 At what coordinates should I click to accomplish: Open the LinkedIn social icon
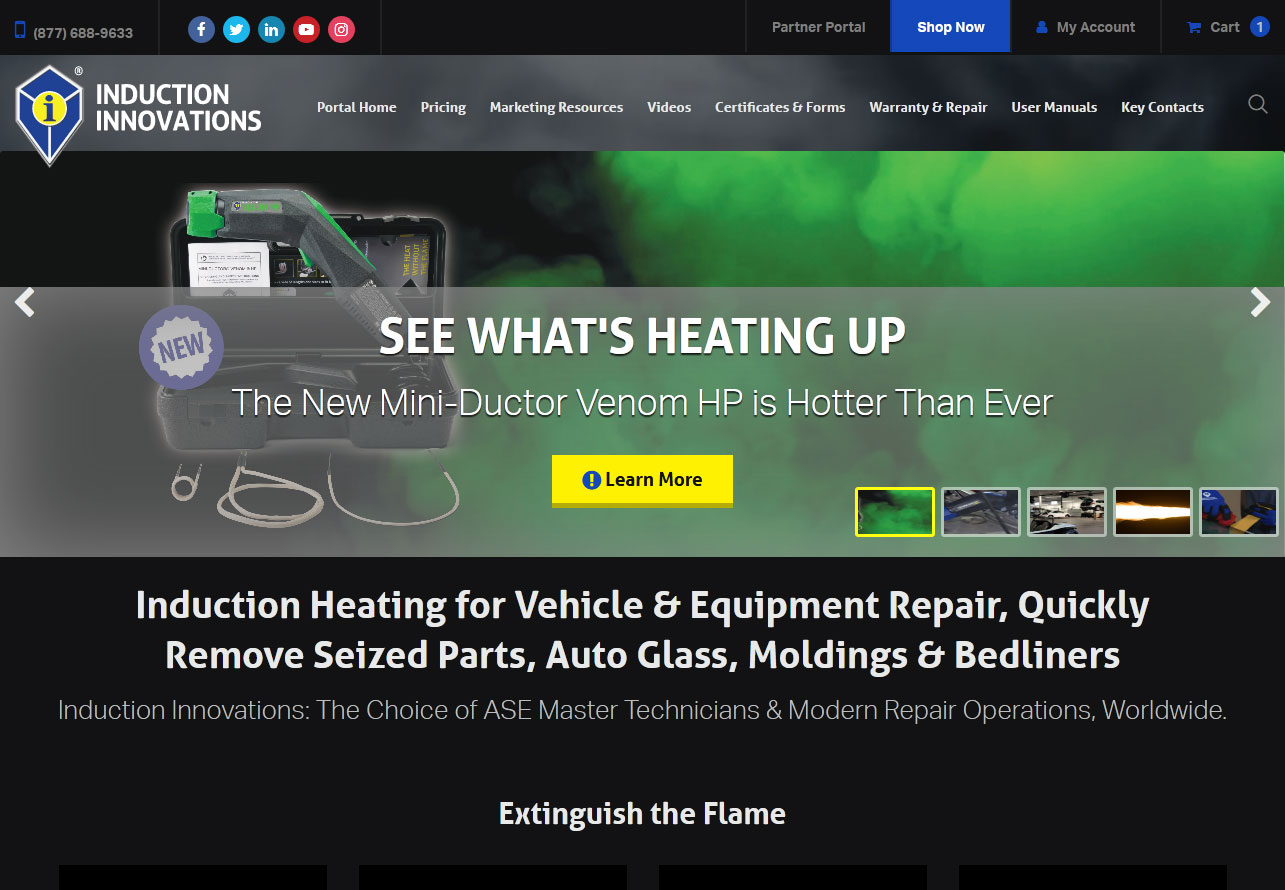pos(271,30)
